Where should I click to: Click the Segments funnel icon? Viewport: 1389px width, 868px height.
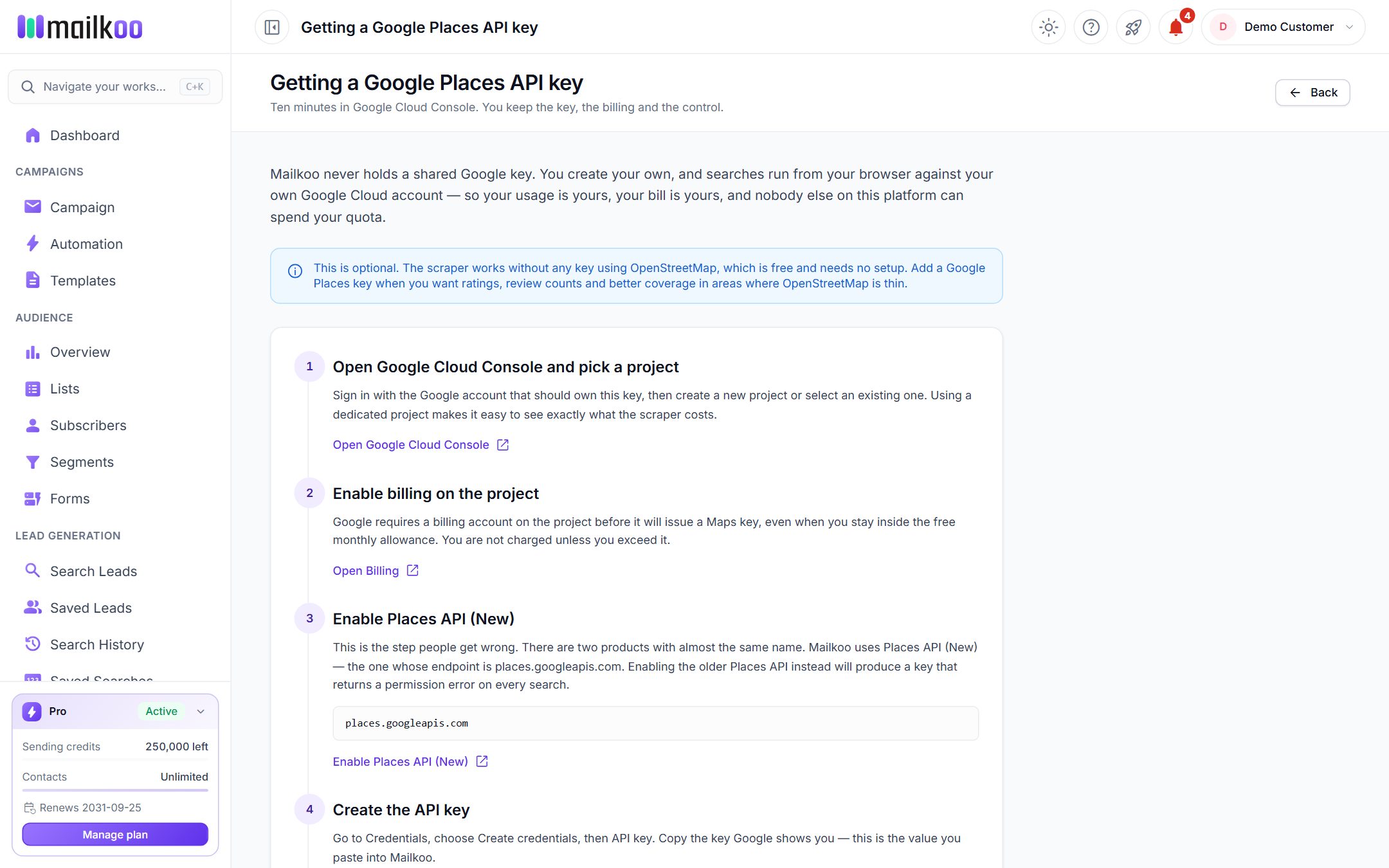[32, 462]
